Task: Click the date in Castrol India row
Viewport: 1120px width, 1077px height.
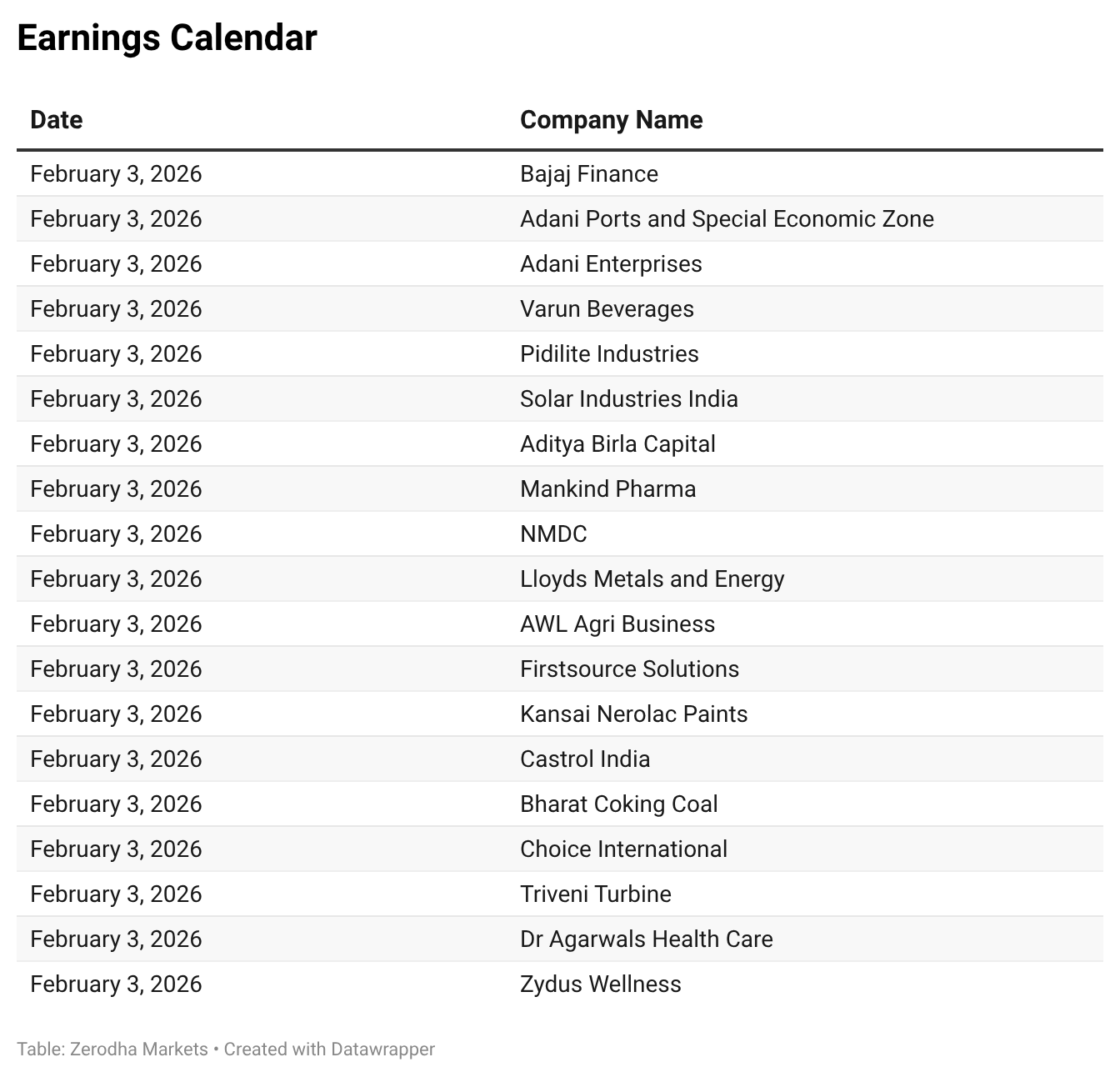Action: coord(116,759)
